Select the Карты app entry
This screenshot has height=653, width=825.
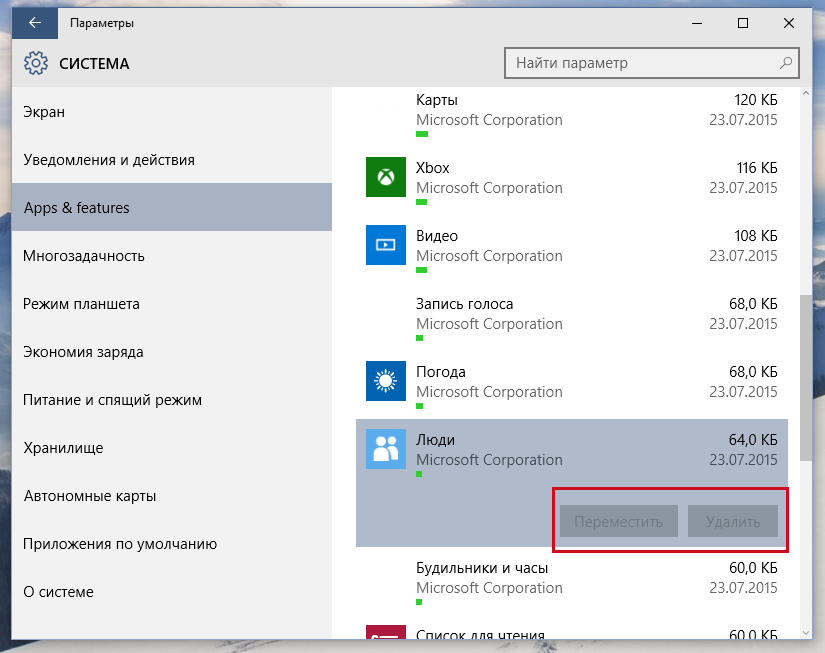point(572,113)
